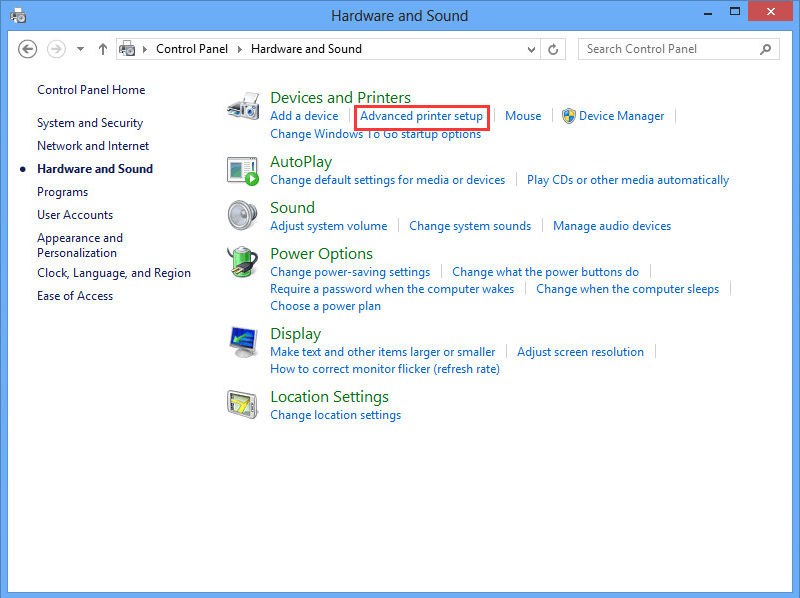Screen dimensions: 800x598
Task: Click the Control Panel icon in address bar
Action: point(127,49)
